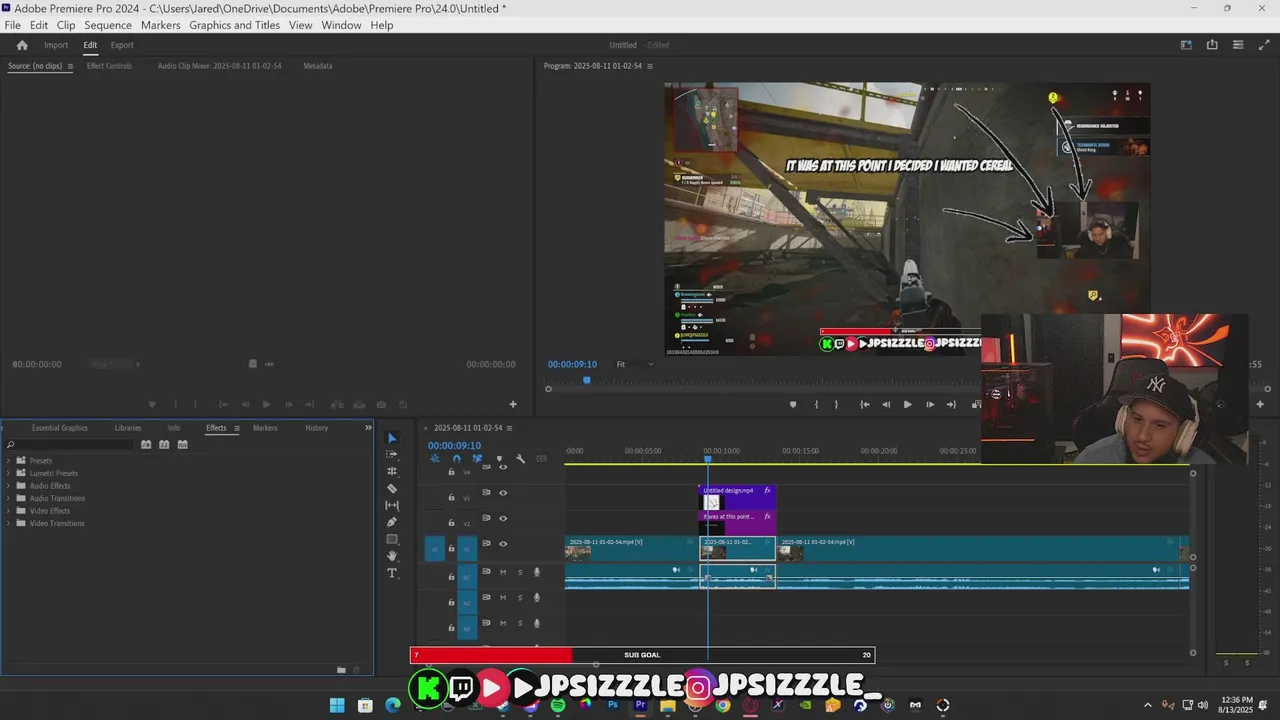Select the Track Select Forward tool
Screen dimensions: 1280x720
coord(392,454)
